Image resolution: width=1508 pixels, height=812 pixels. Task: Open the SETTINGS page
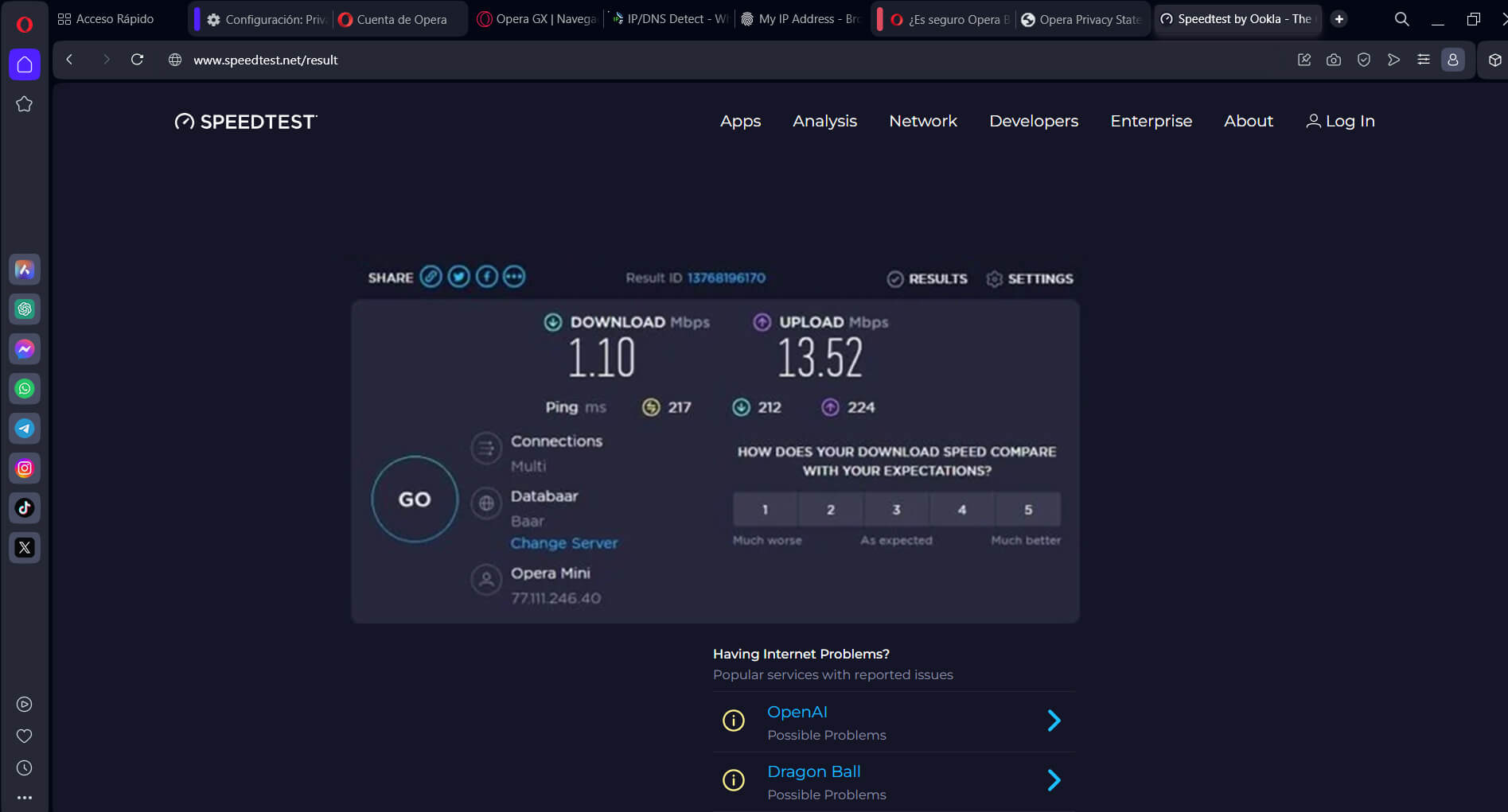pos(1030,278)
